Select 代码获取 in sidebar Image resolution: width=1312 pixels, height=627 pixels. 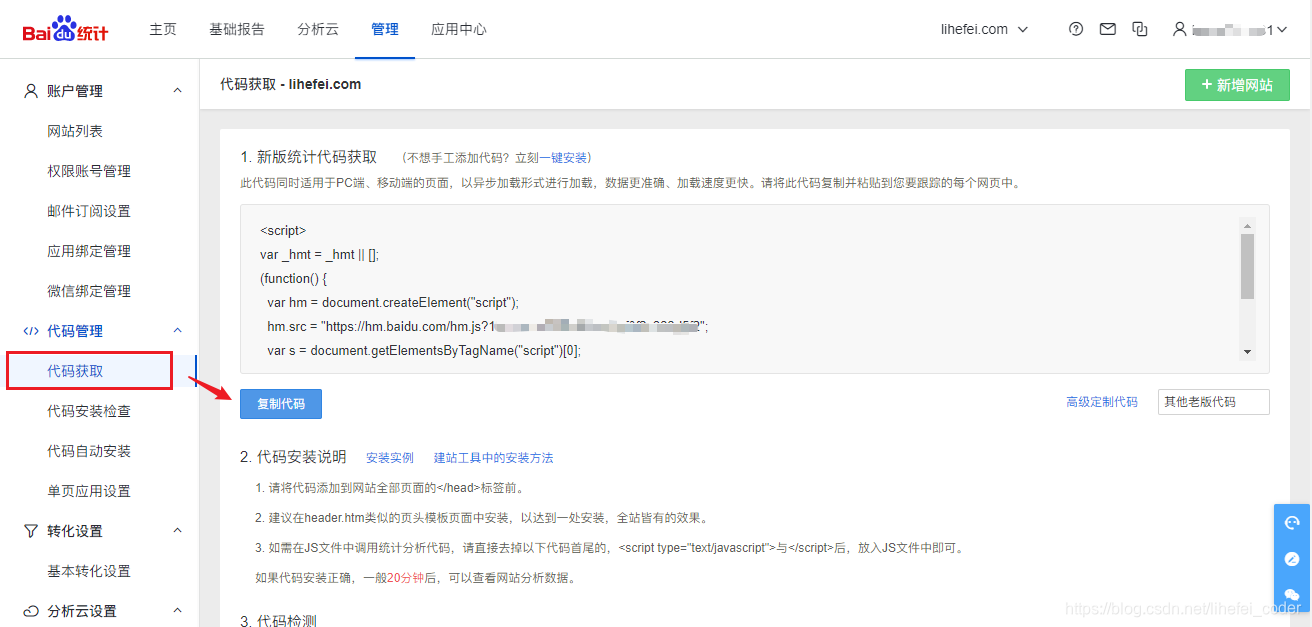point(75,371)
